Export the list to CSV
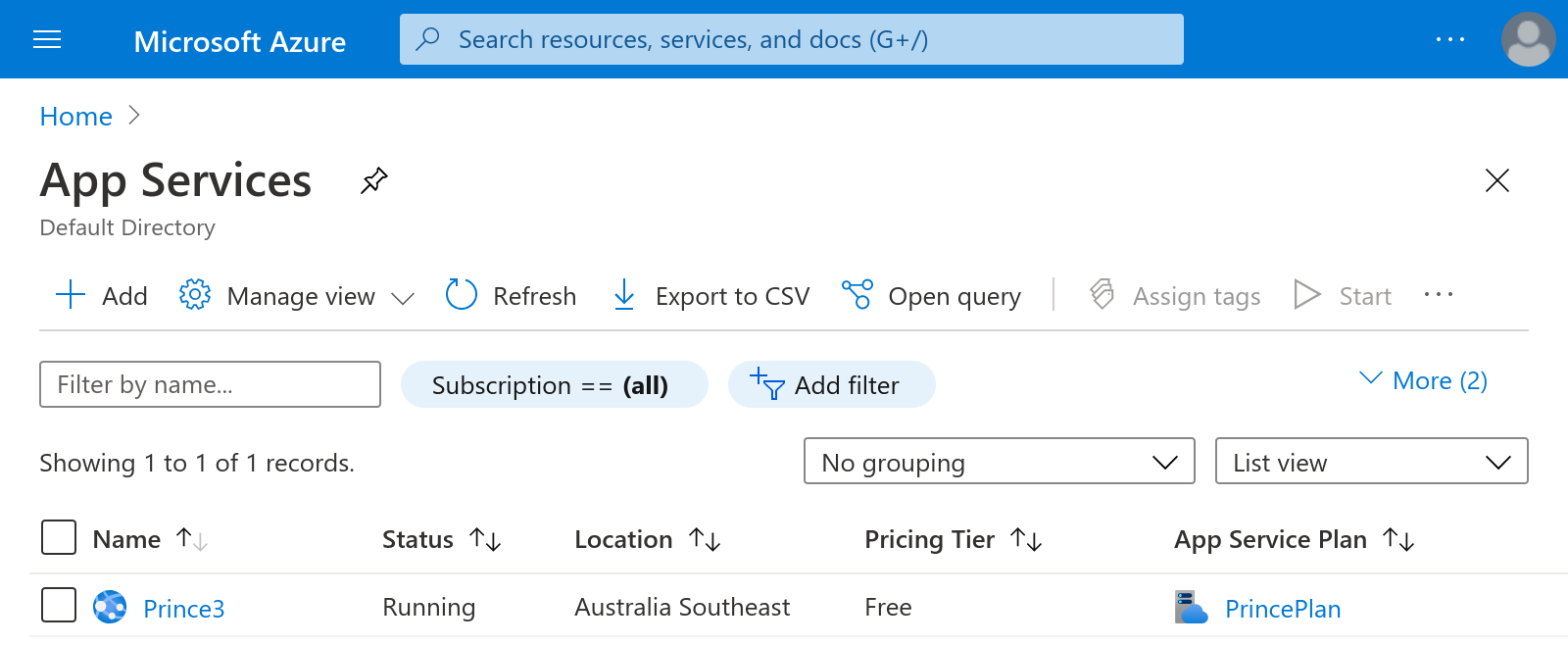 [x=710, y=295]
